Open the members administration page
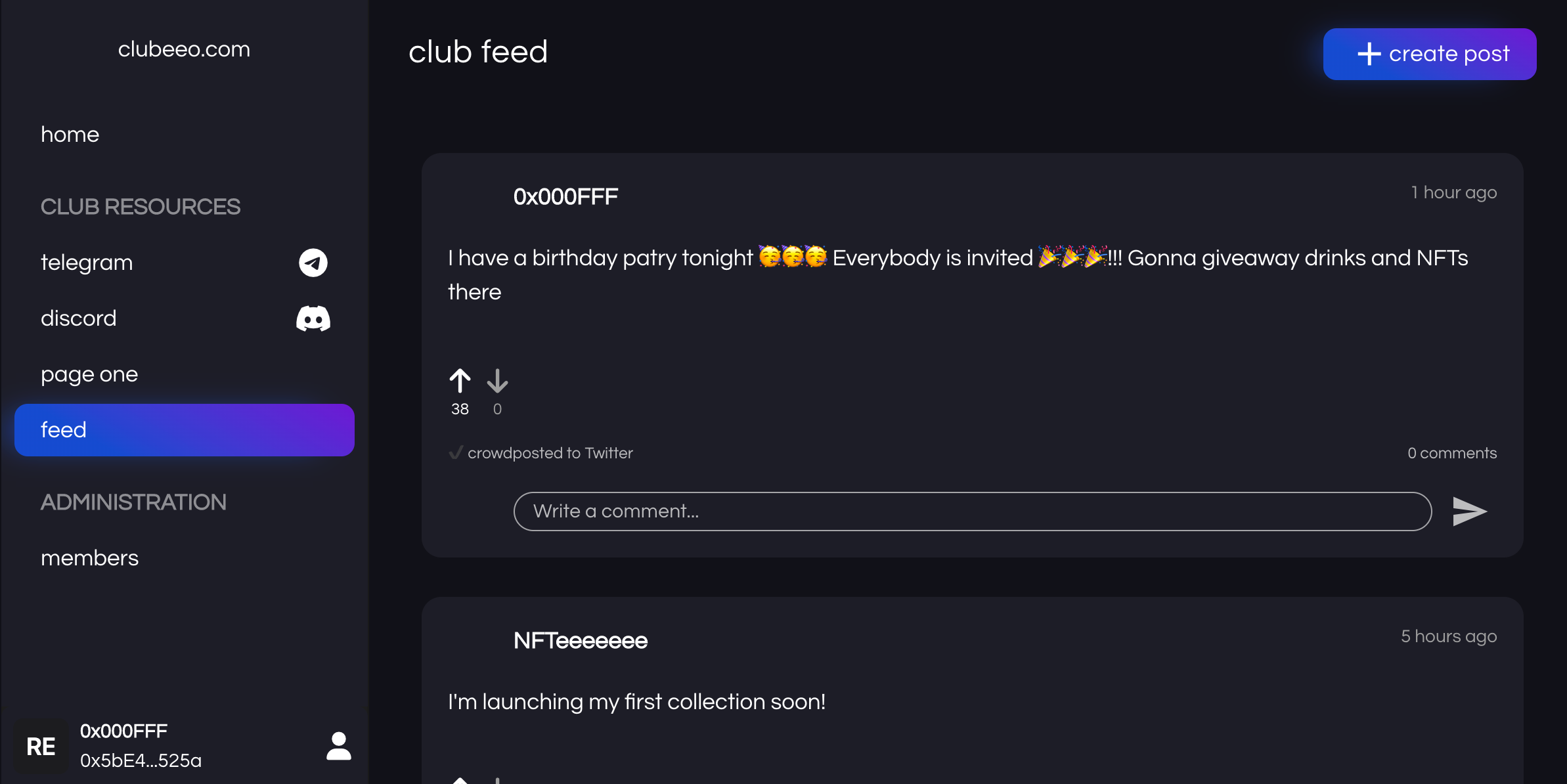Screen dimensions: 1567x784 tap(90, 558)
